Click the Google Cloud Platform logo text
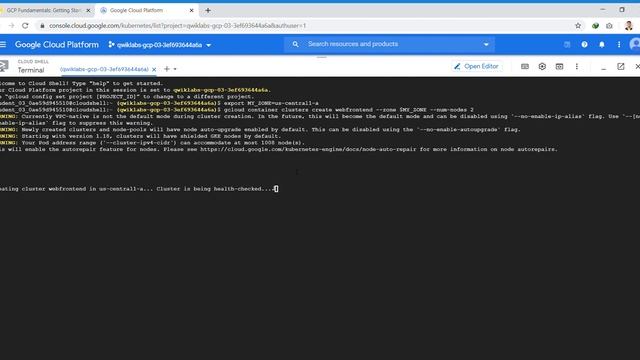 click(x=57, y=44)
